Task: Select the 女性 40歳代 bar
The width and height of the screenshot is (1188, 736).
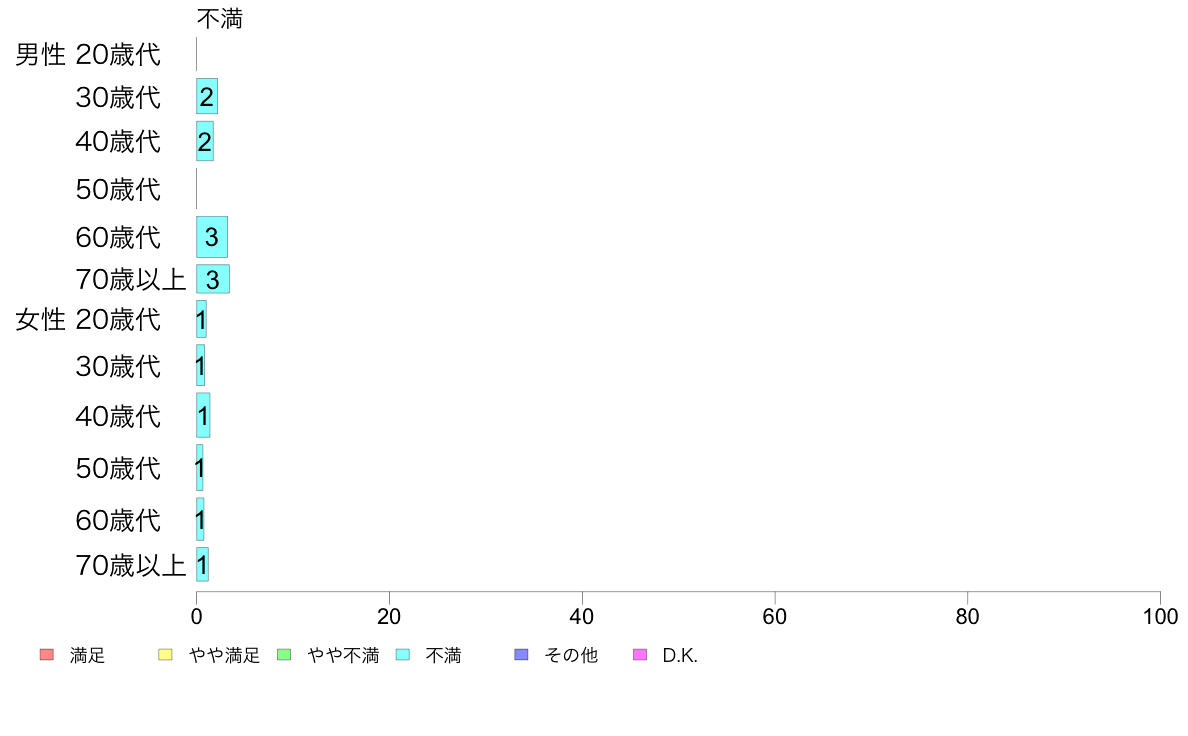Action: (x=203, y=415)
